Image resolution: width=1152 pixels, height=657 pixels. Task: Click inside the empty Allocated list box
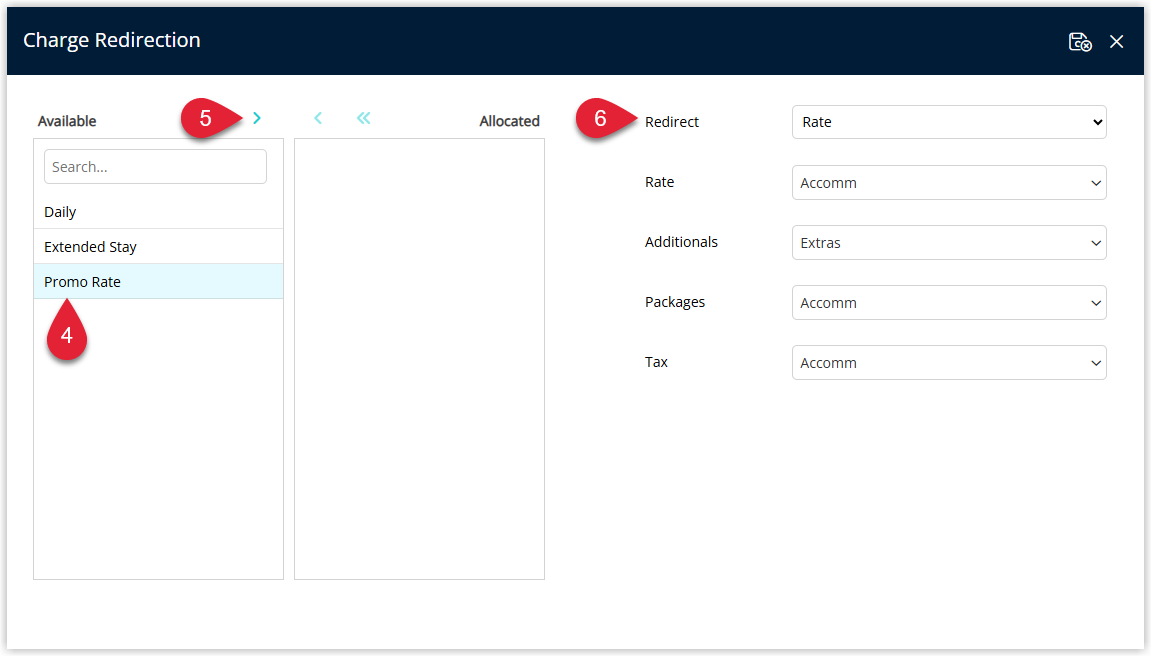(x=420, y=359)
